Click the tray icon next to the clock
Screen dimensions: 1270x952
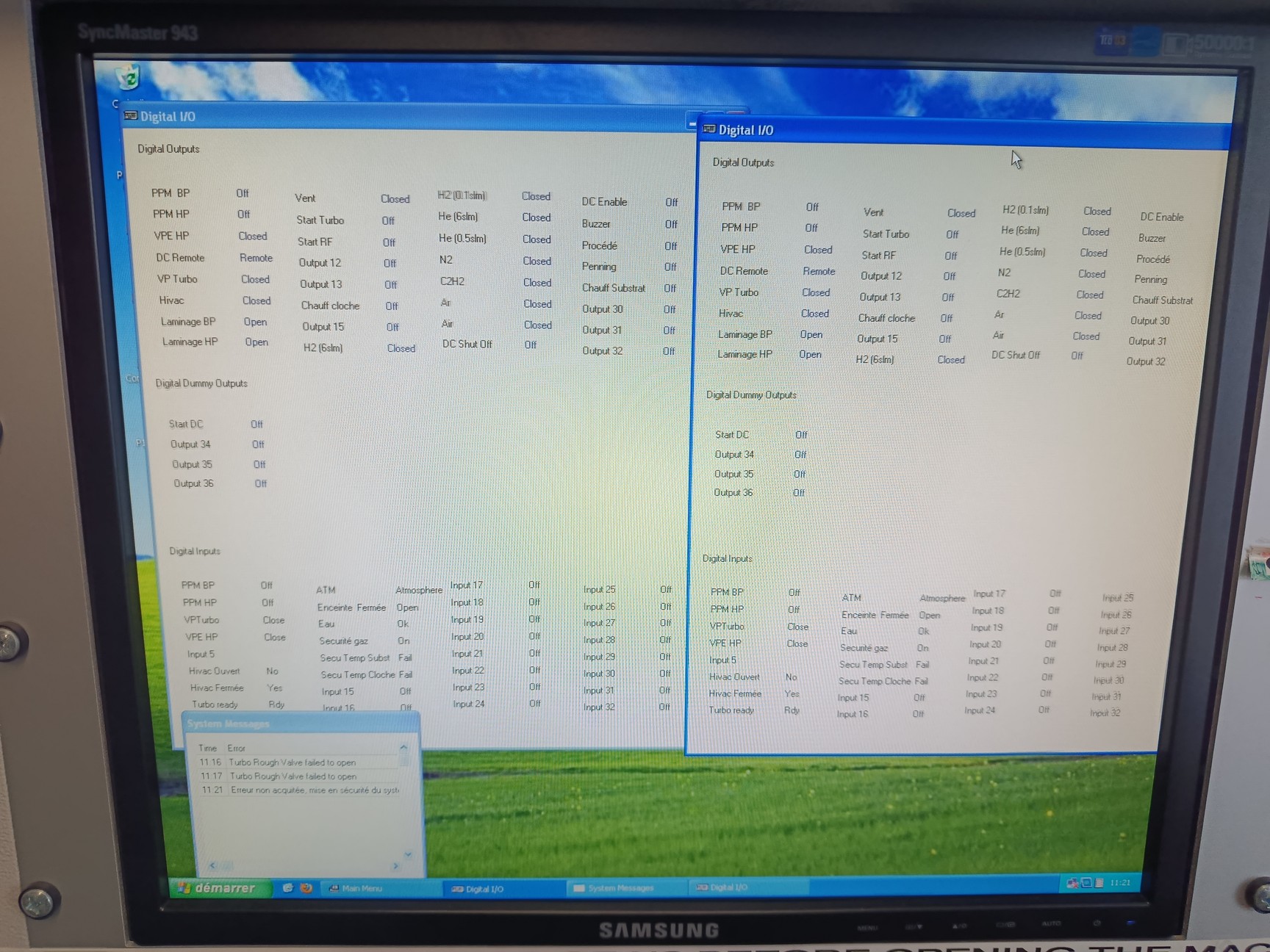coord(1099,883)
